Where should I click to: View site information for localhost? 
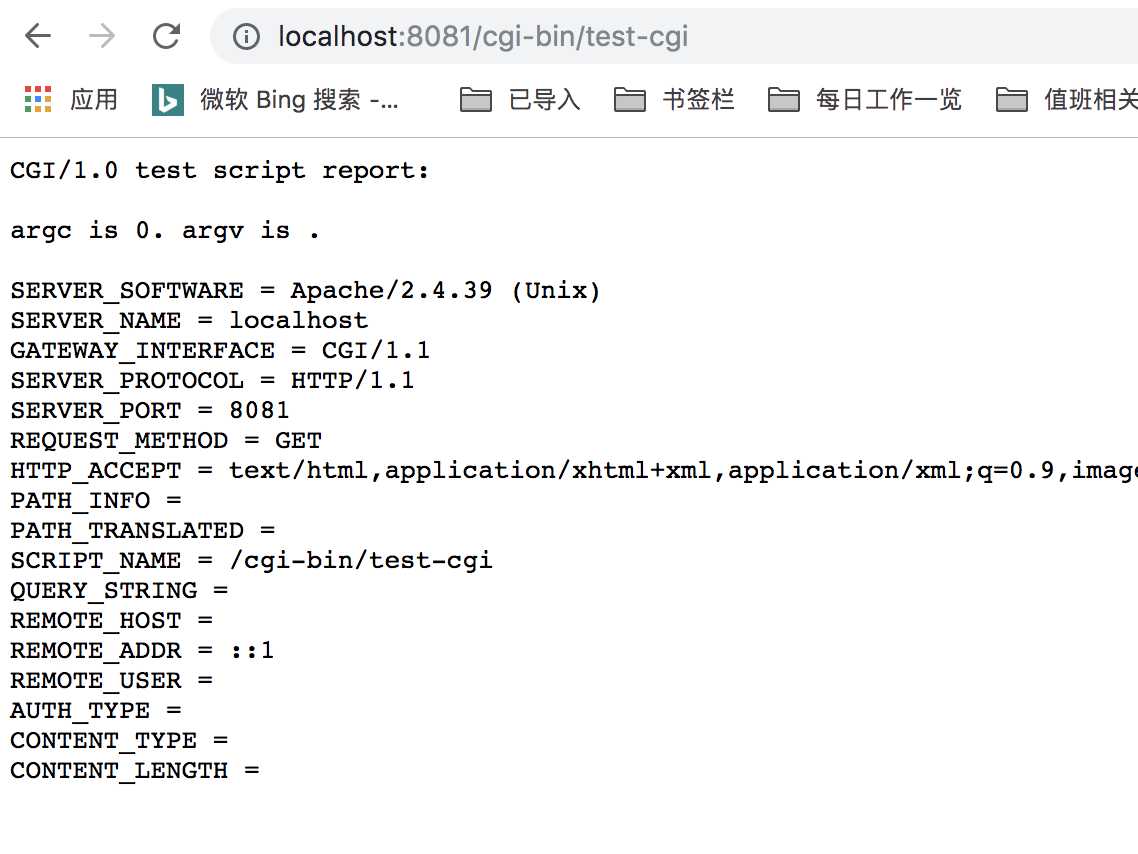(246, 37)
